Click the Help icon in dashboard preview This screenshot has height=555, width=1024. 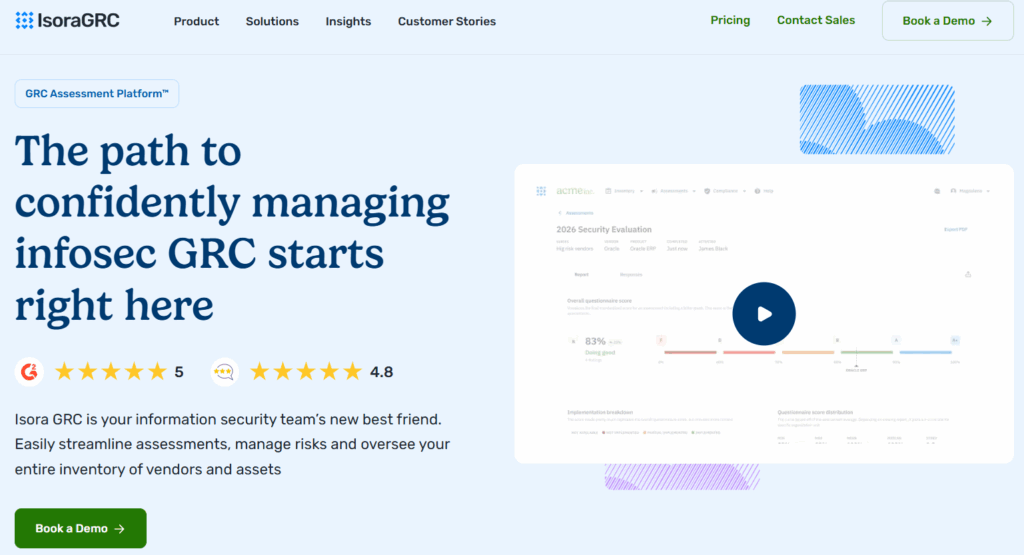tap(758, 190)
